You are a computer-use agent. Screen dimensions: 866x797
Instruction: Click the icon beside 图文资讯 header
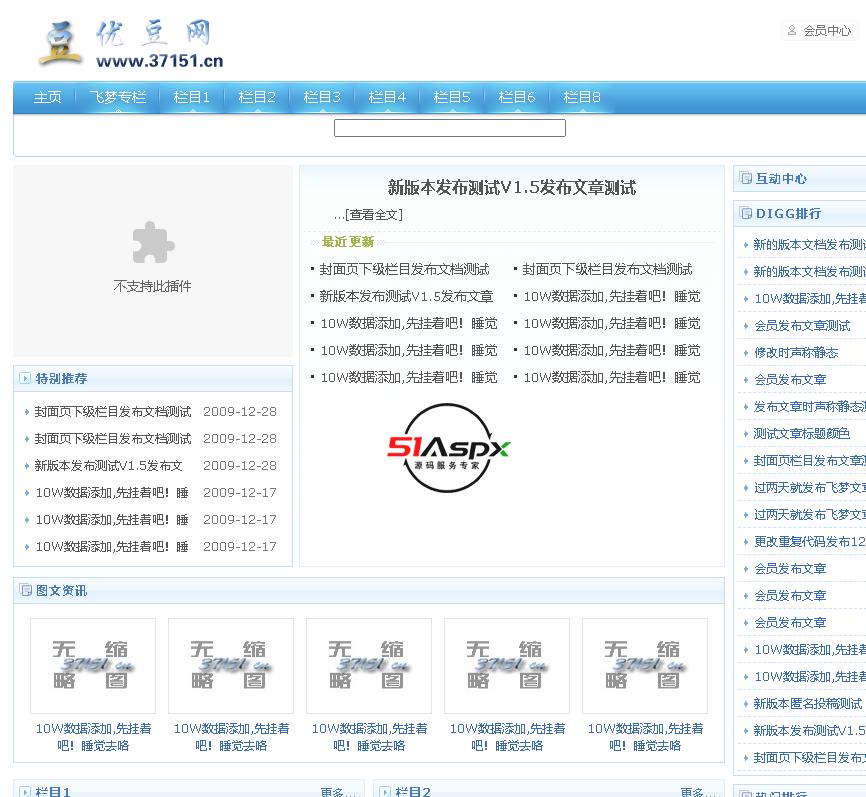[x=25, y=590]
